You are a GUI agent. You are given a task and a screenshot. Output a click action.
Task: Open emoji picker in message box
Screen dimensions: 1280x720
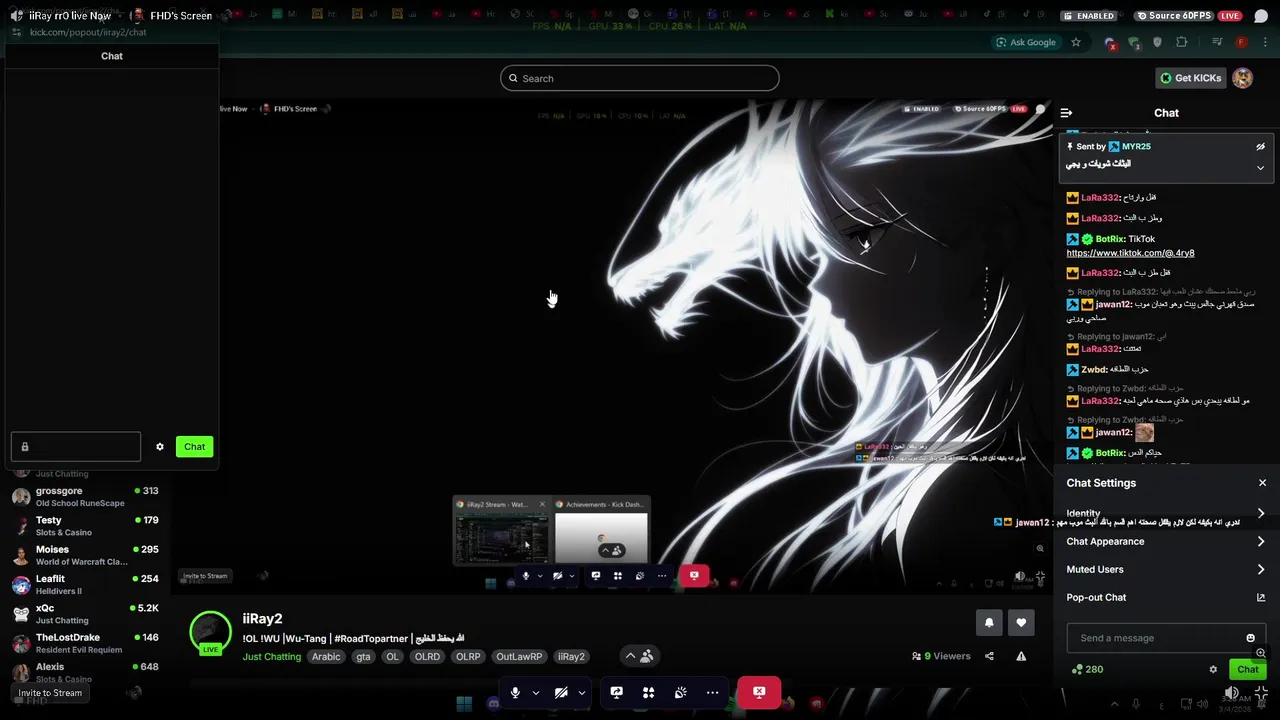[x=1250, y=638]
